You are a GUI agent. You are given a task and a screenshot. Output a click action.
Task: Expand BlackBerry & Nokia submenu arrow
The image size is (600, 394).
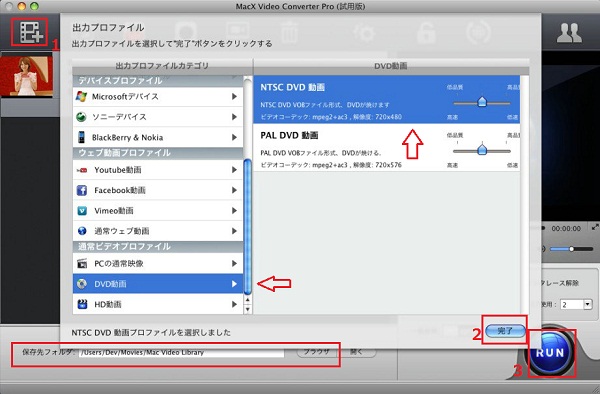[x=234, y=137]
